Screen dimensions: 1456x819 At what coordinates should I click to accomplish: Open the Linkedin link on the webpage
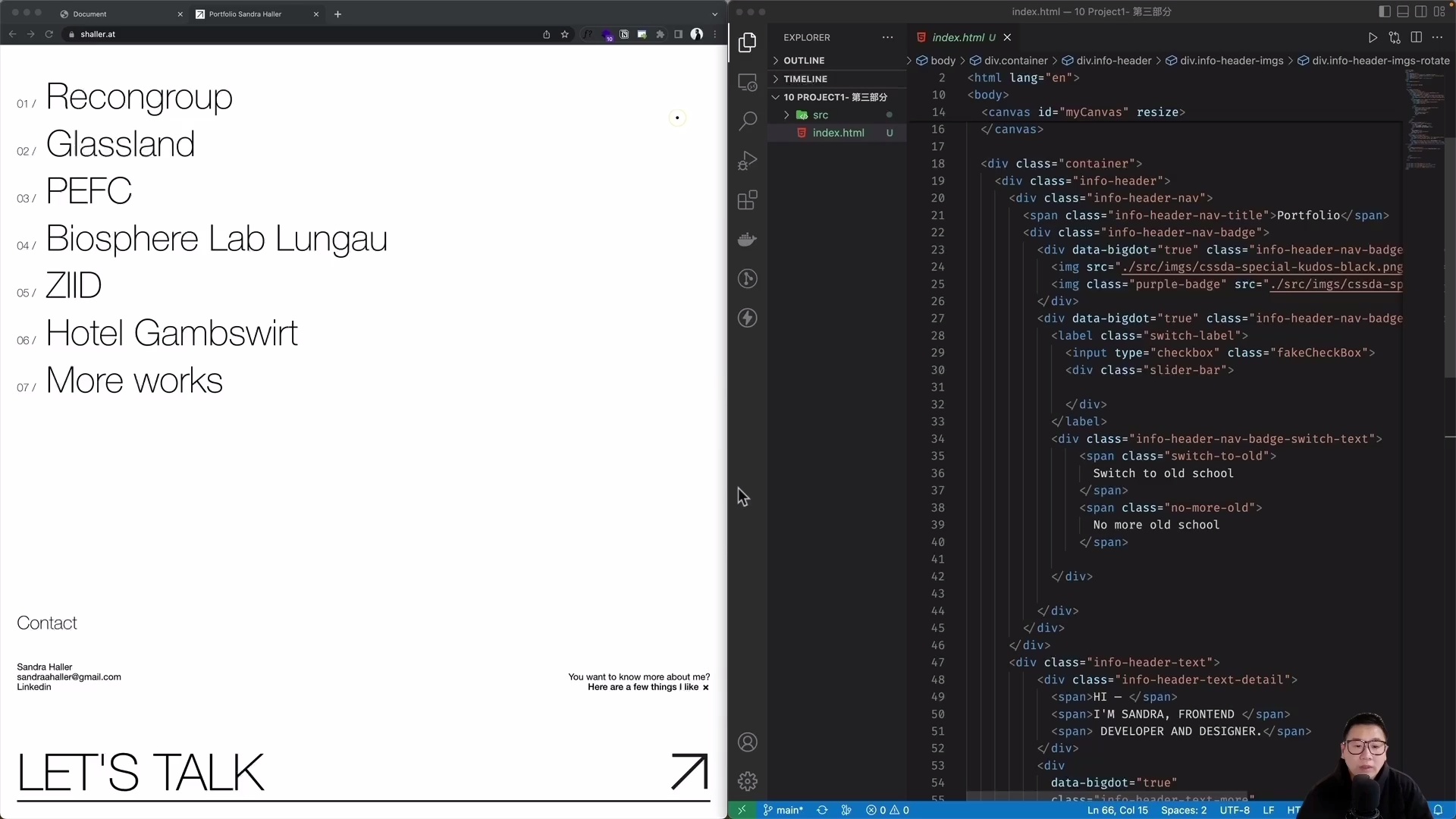[x=33, y=687]
